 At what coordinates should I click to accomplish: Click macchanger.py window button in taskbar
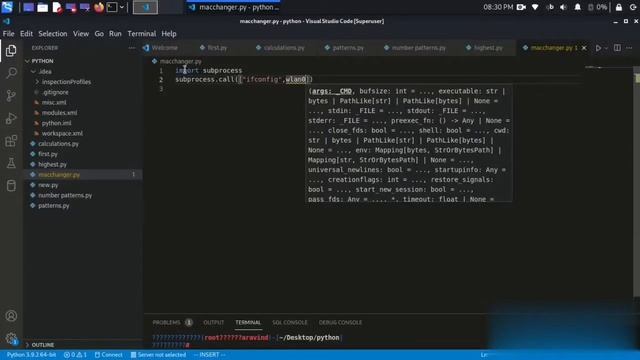point(234,7)
